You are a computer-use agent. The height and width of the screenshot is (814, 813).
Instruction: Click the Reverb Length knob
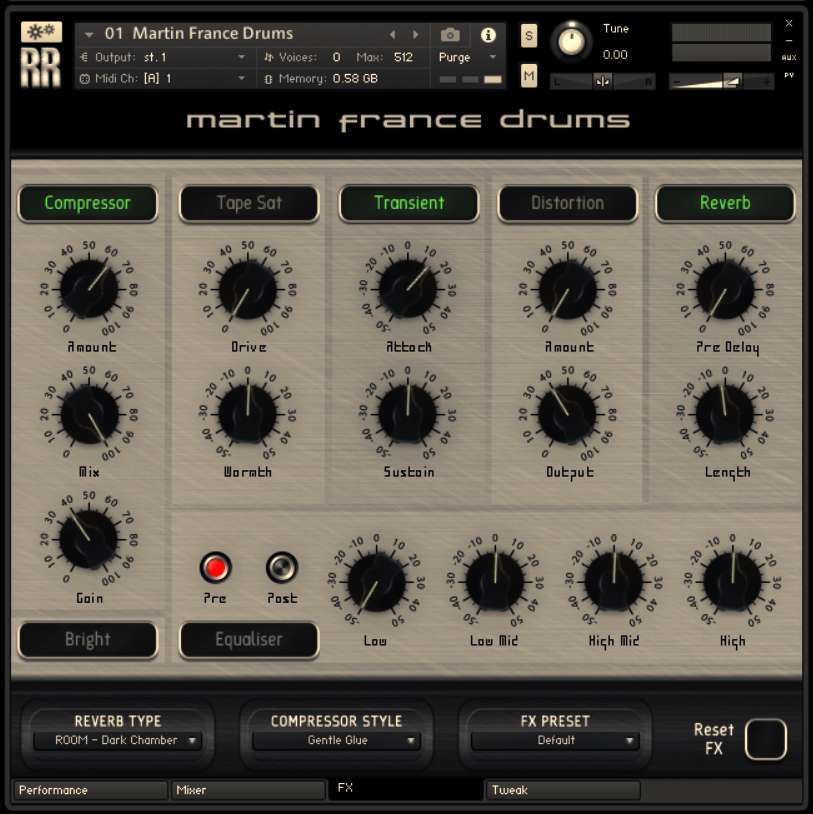point(725,414)
